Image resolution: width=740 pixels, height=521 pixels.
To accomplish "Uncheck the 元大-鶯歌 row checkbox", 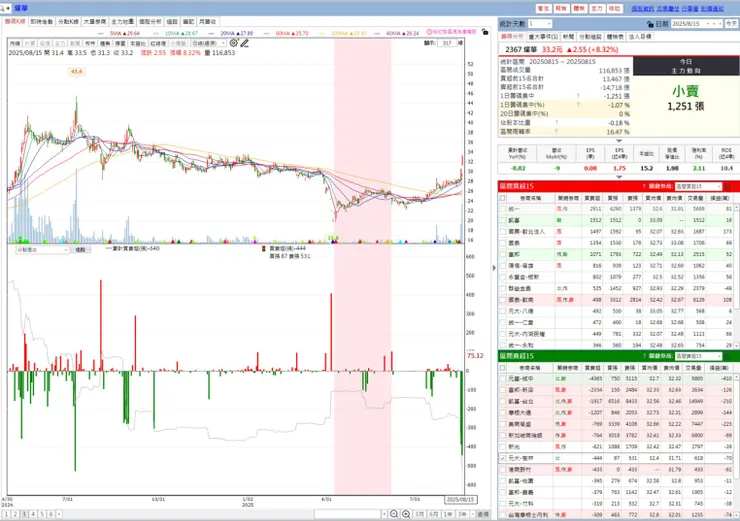I will (503, 458).
